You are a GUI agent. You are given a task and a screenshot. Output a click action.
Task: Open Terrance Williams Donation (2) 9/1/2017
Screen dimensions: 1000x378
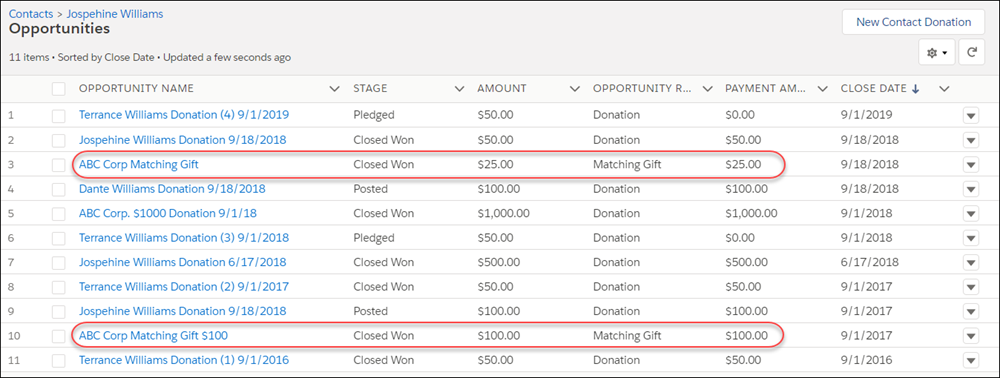click(x=184, y=287)
